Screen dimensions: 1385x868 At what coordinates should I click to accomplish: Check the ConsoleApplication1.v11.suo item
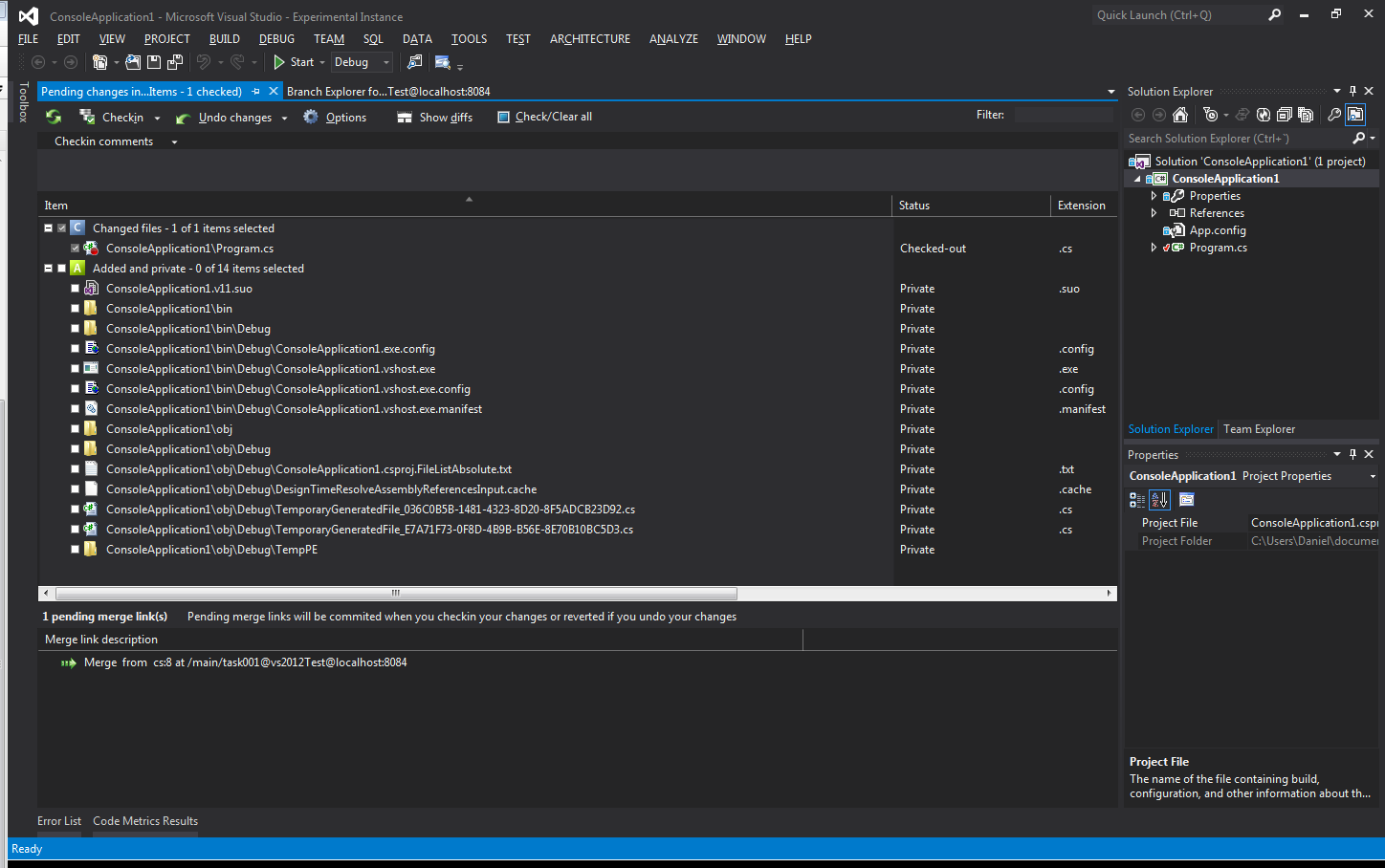coord(75,288)
